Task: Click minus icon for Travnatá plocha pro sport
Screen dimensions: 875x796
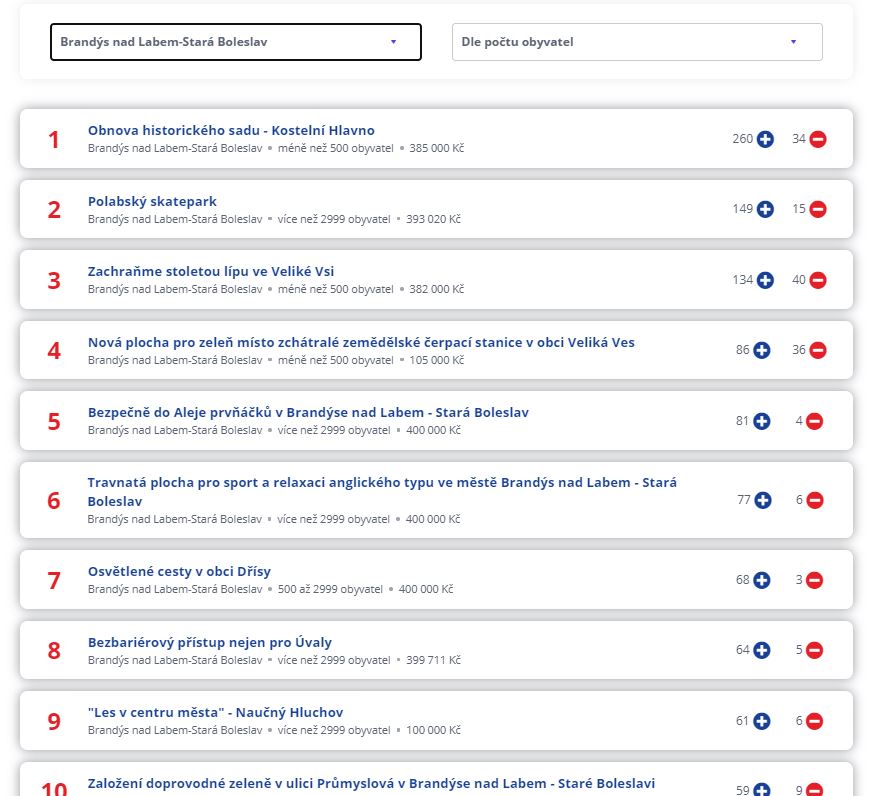Action: click(815, 500)
